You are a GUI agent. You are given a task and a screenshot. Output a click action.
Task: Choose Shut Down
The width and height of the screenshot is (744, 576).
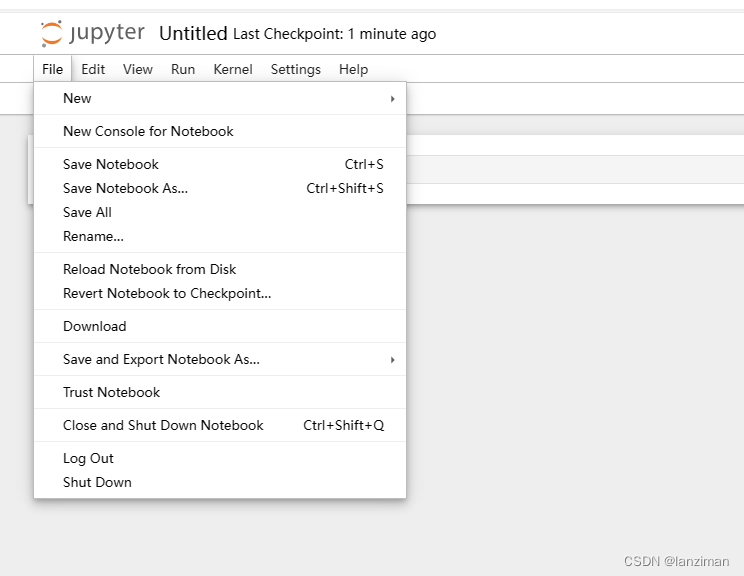click(x=220, y=483)
